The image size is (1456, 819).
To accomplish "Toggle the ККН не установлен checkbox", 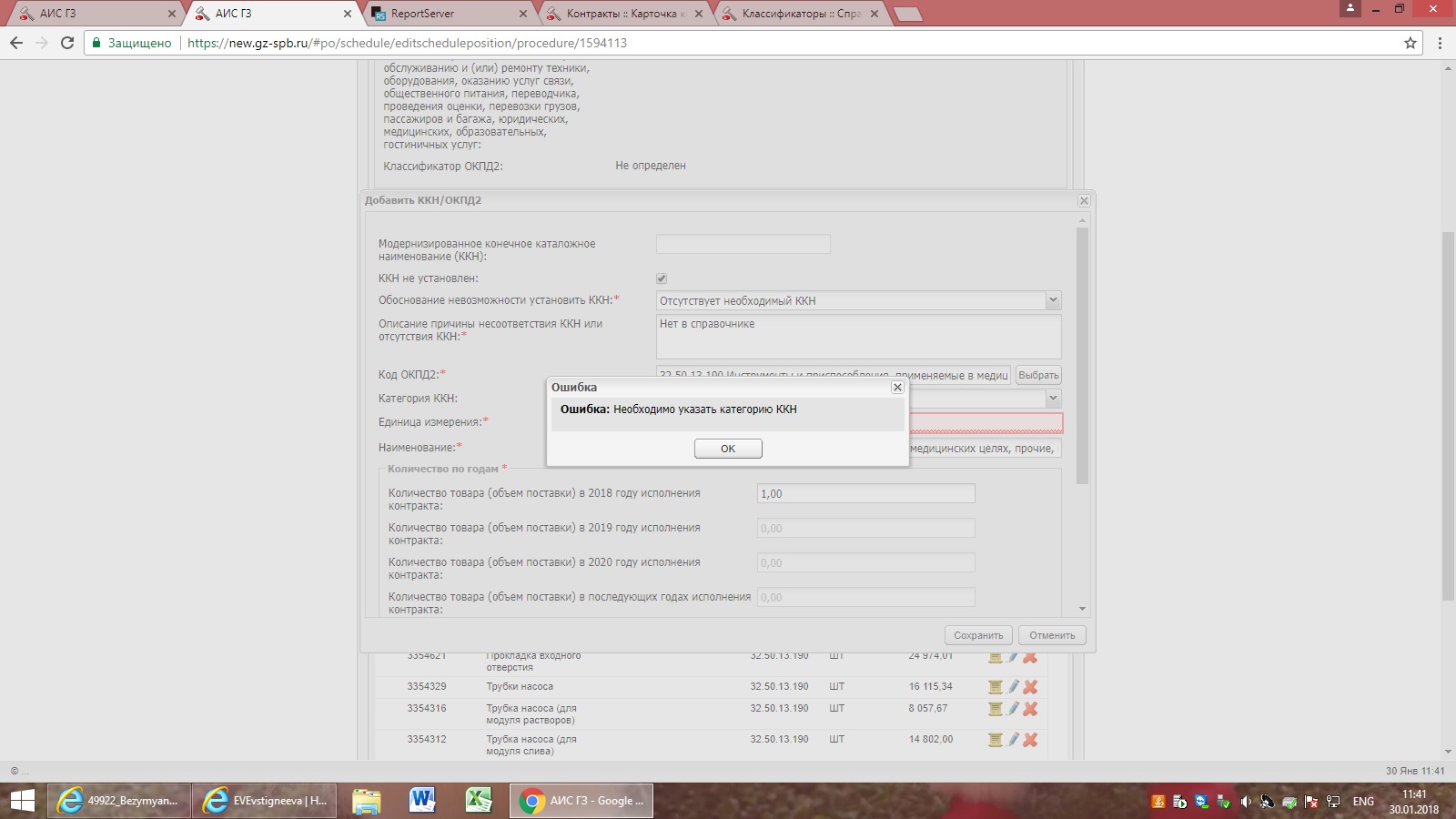I will [x=662, y=278].
